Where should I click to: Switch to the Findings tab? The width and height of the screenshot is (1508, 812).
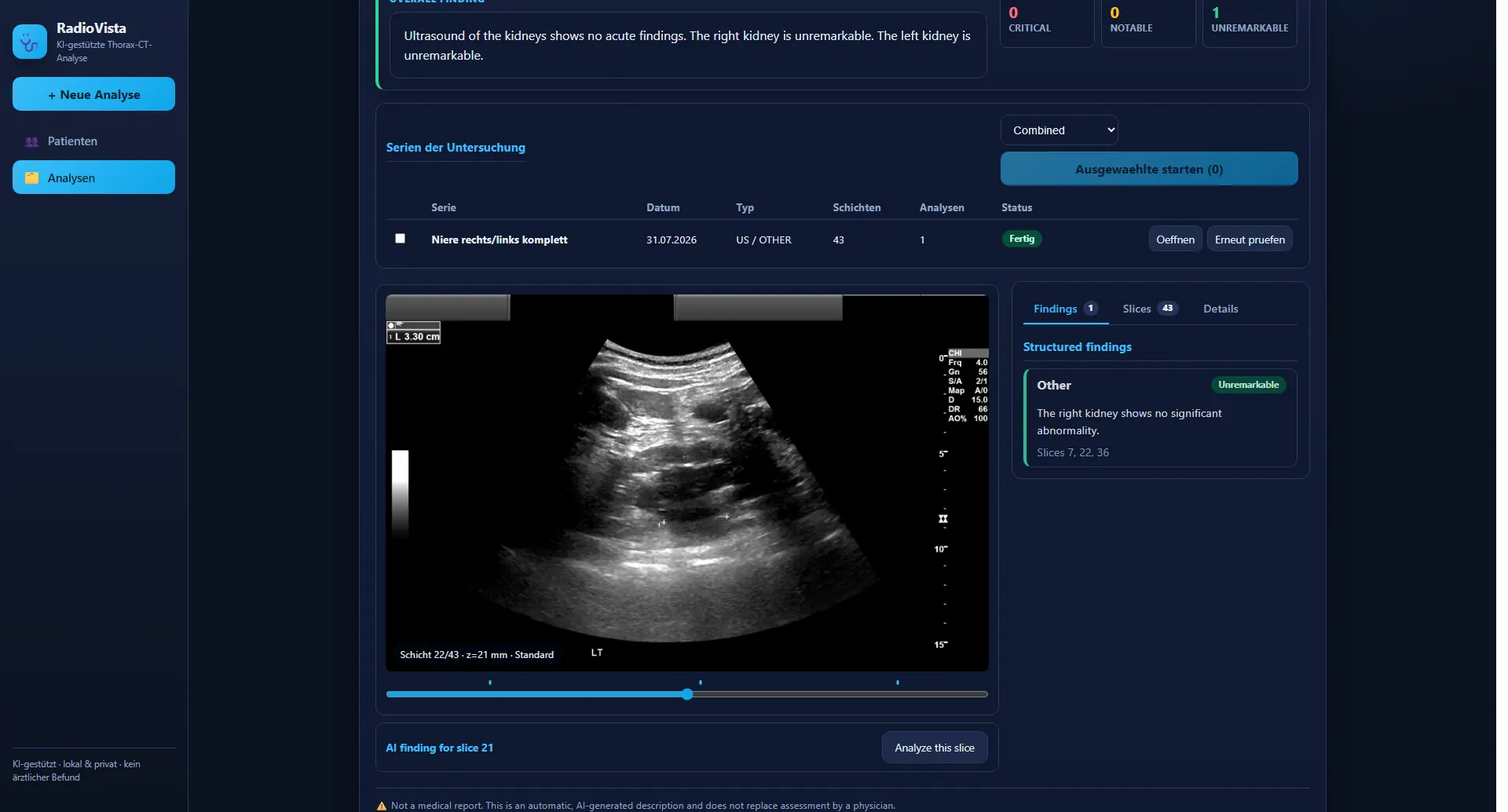point(1065,309)
